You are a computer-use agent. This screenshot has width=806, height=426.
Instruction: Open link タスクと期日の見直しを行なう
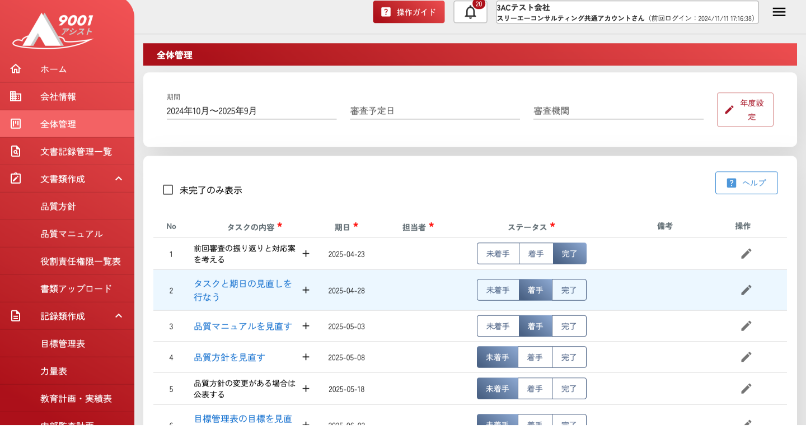coord(243,290)
